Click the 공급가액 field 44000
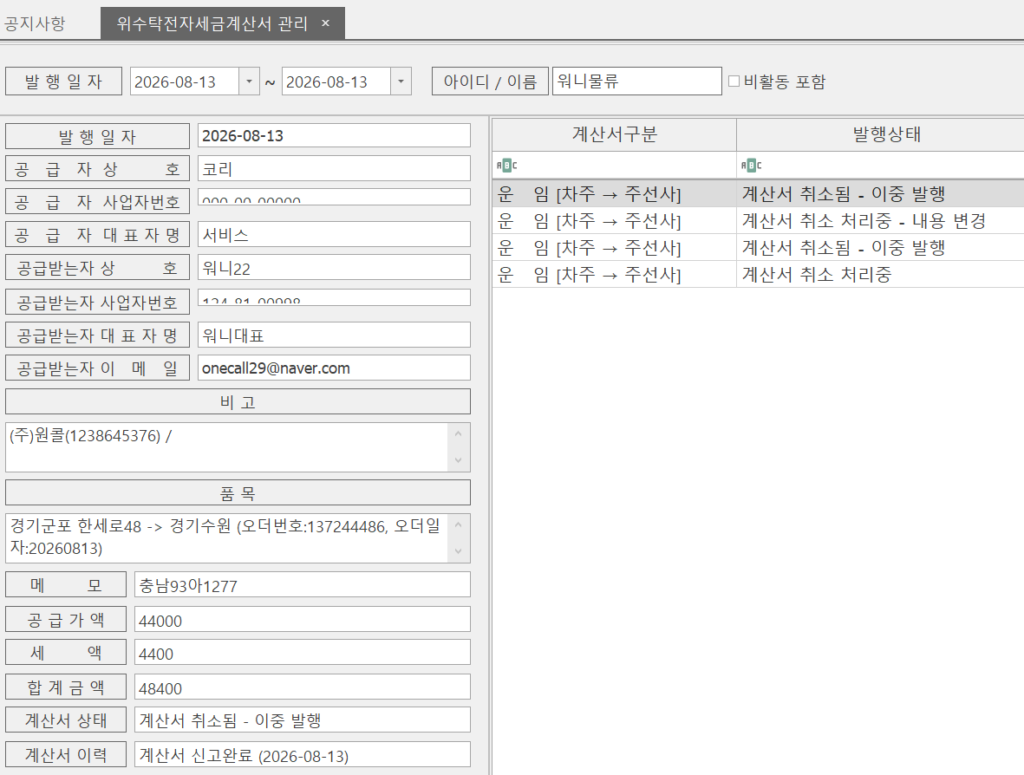 pyautogui.click(x=302, y=620)
